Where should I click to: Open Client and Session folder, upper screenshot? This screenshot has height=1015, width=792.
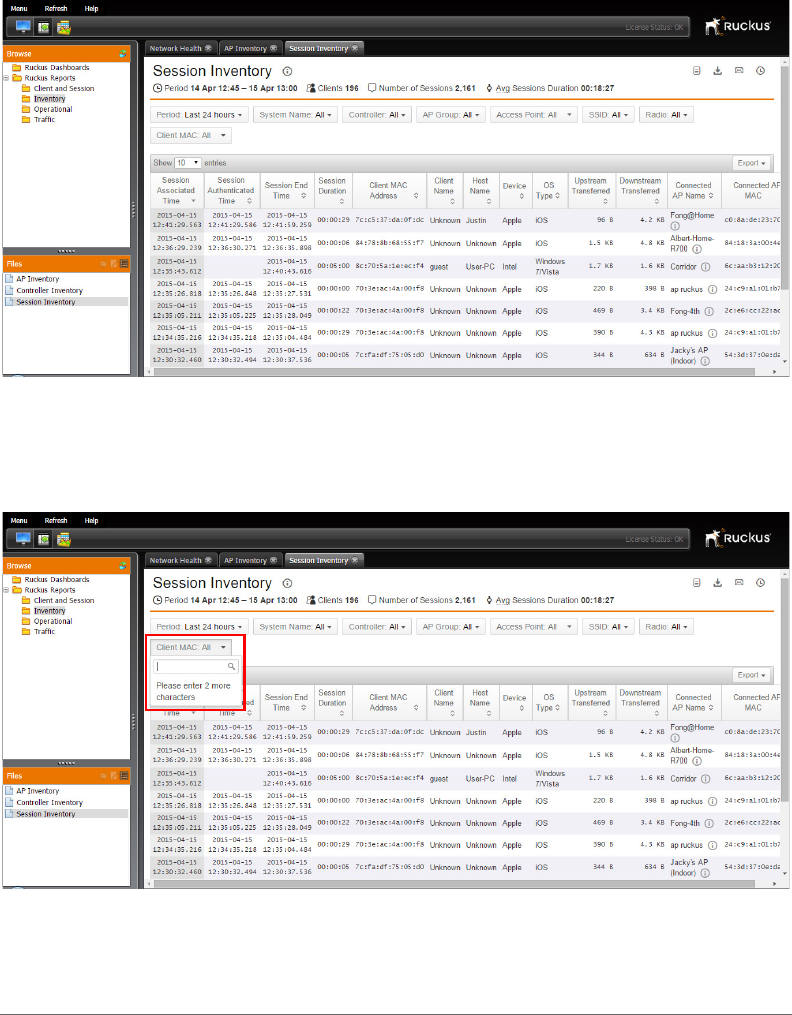click(x=64, y=88)
